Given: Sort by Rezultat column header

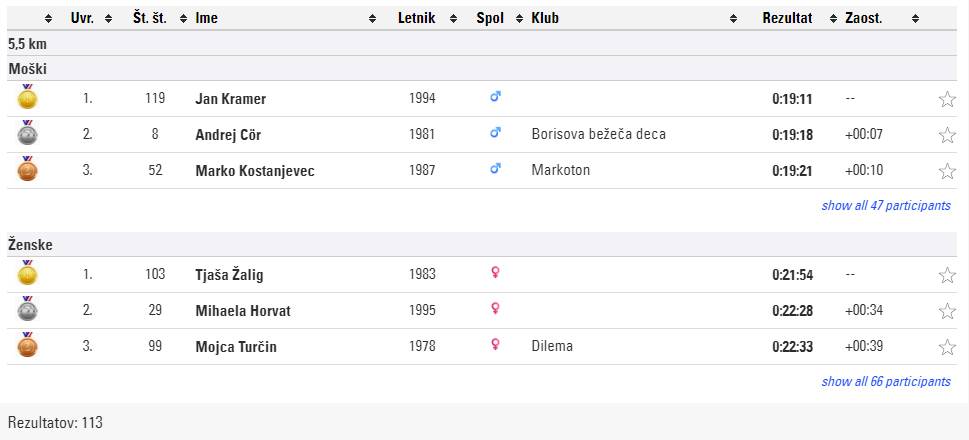Looking at the screenshot, I should tap(787, 18).
